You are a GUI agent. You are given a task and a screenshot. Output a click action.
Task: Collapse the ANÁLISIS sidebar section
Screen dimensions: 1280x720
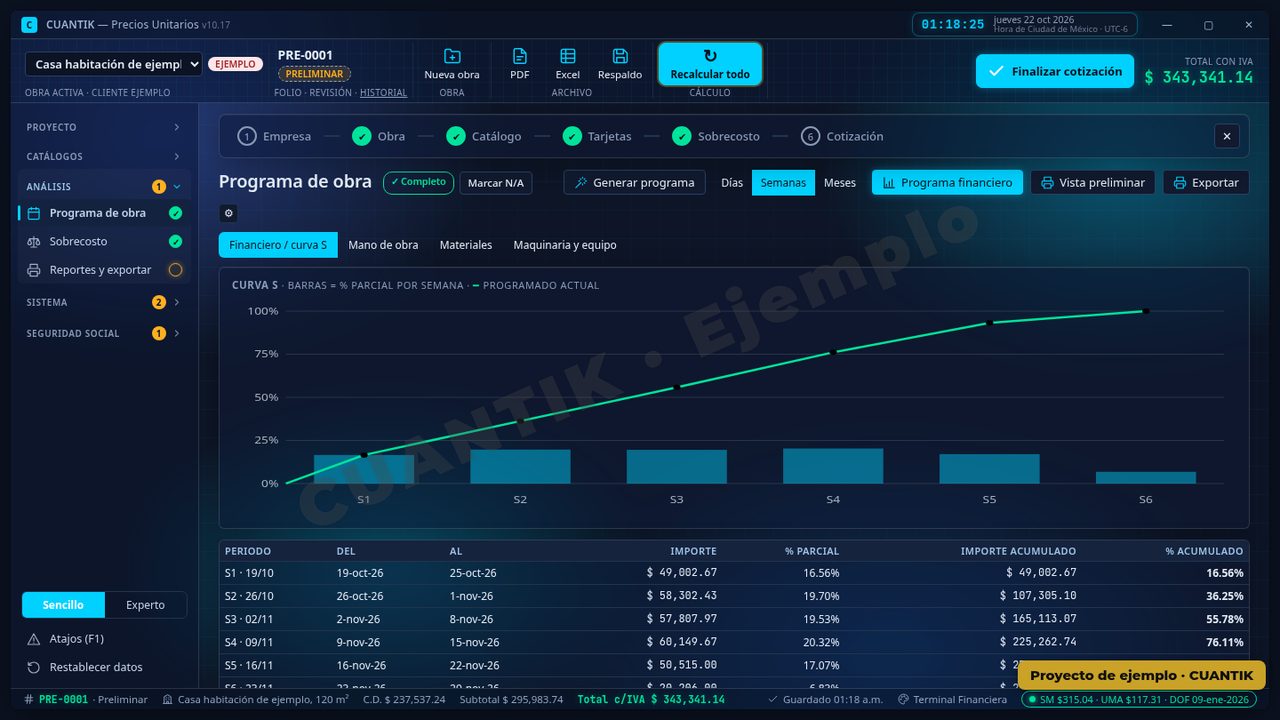104,186
